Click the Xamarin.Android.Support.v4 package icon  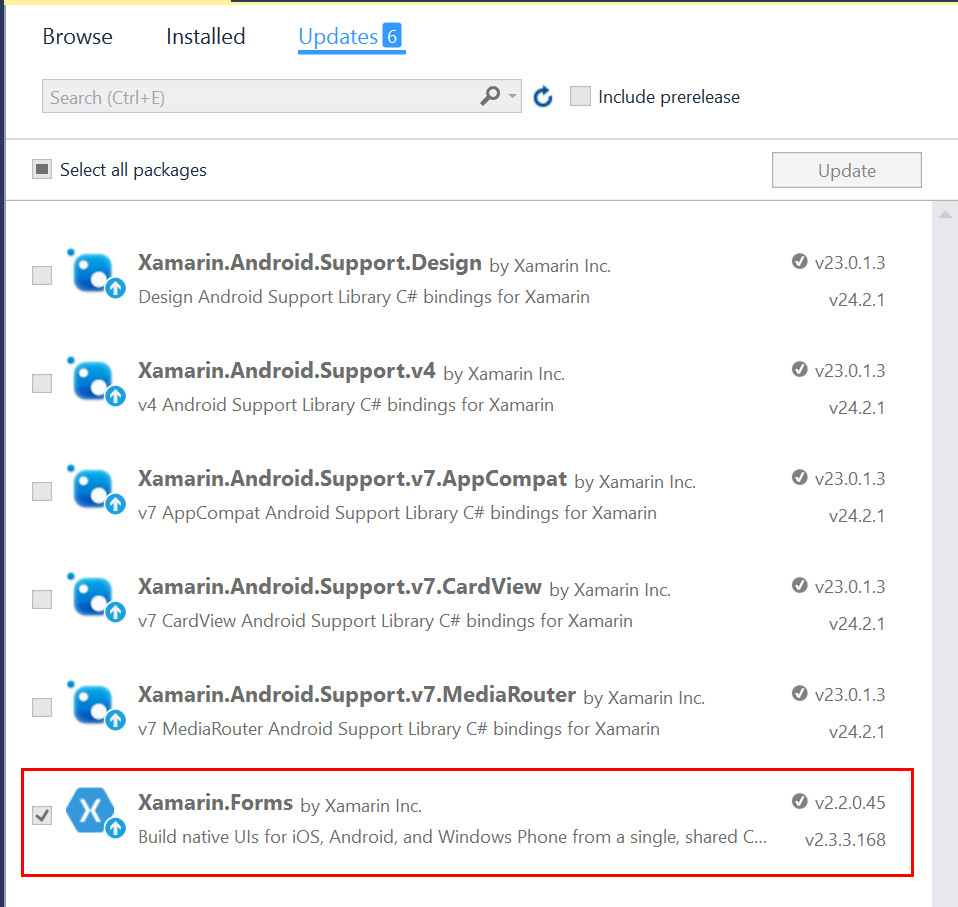point(96,382)
